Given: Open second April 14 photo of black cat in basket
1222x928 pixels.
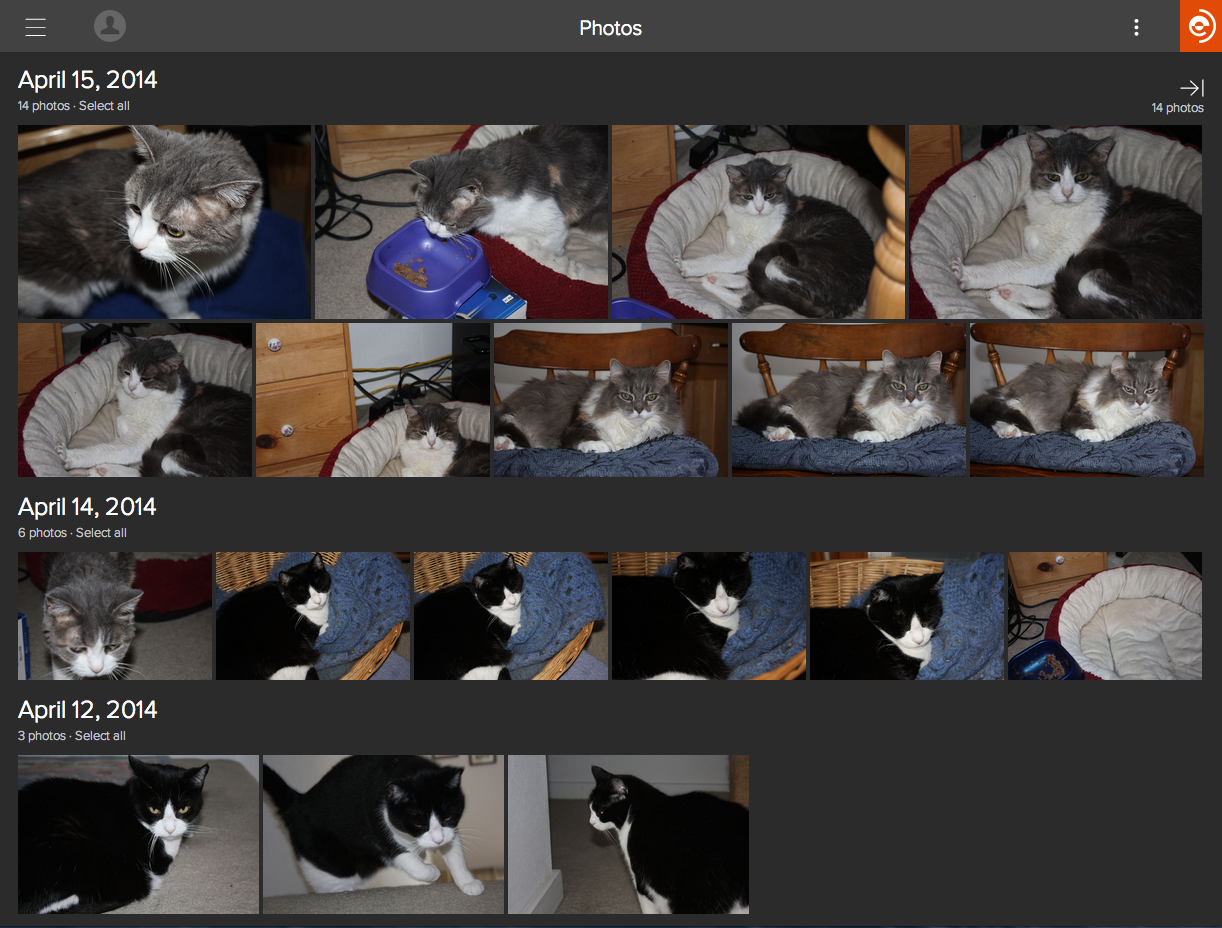Looking at the screenshot, I should tap(313, 616).
